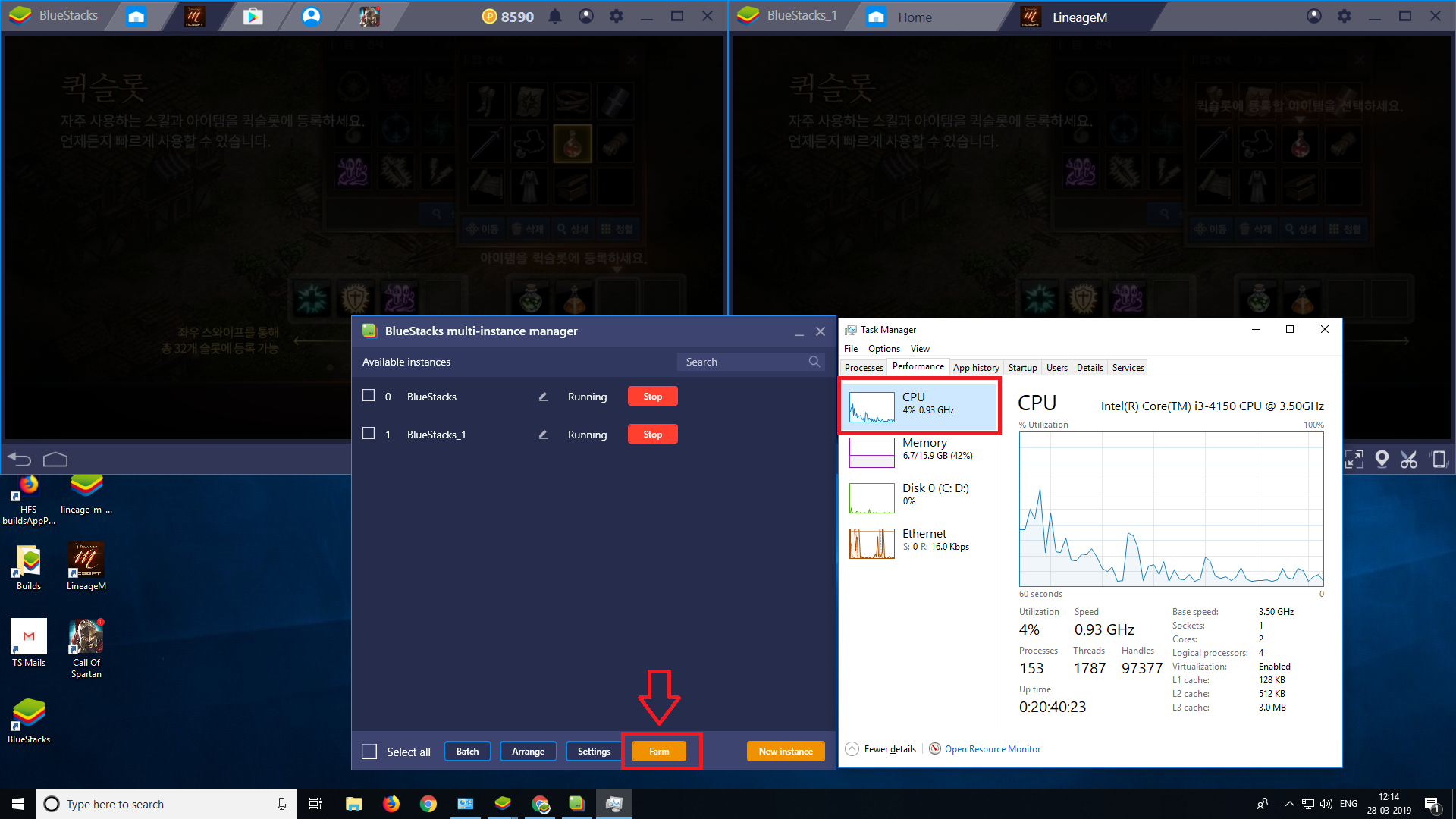Open Call of Spartan tab in BlueStacks
The height and width of the screenshot is (819, 1456).
pyautogui.click(x=369, y=17)
